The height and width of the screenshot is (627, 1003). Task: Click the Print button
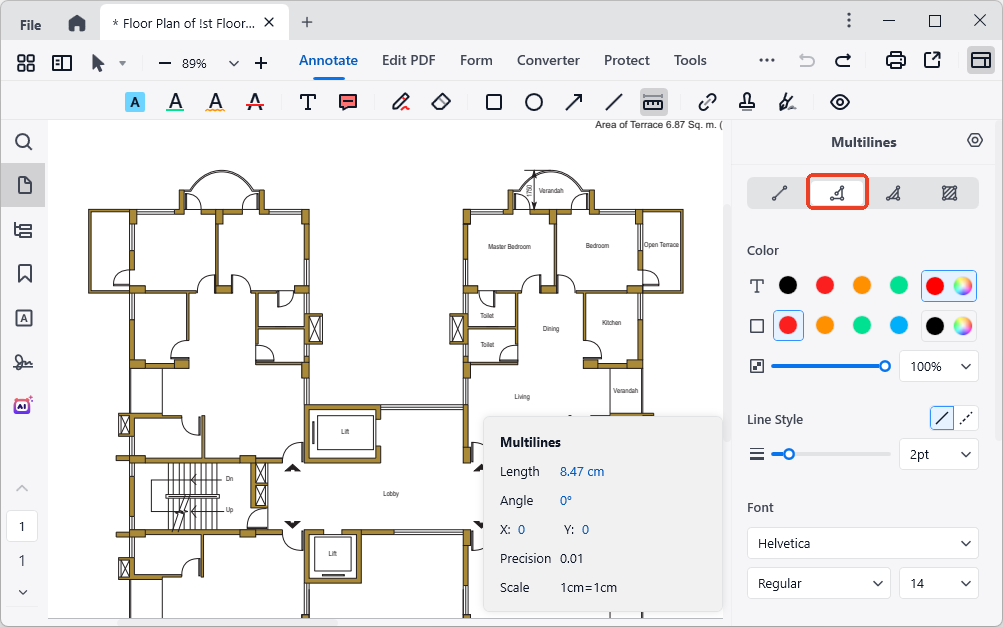click(895, 61)
